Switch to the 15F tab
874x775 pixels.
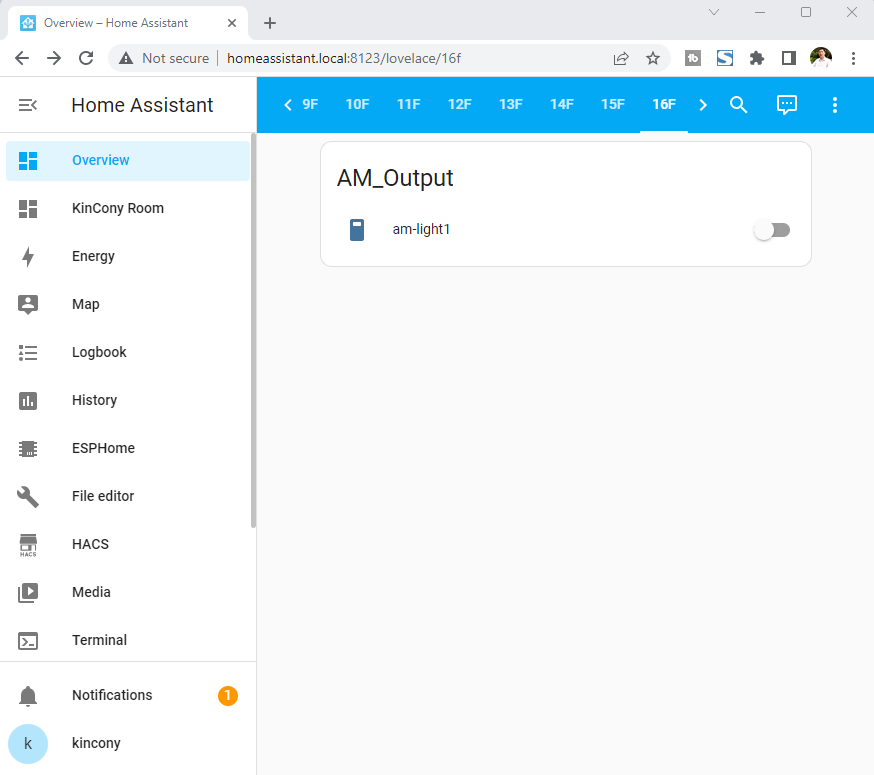[612, 105]
